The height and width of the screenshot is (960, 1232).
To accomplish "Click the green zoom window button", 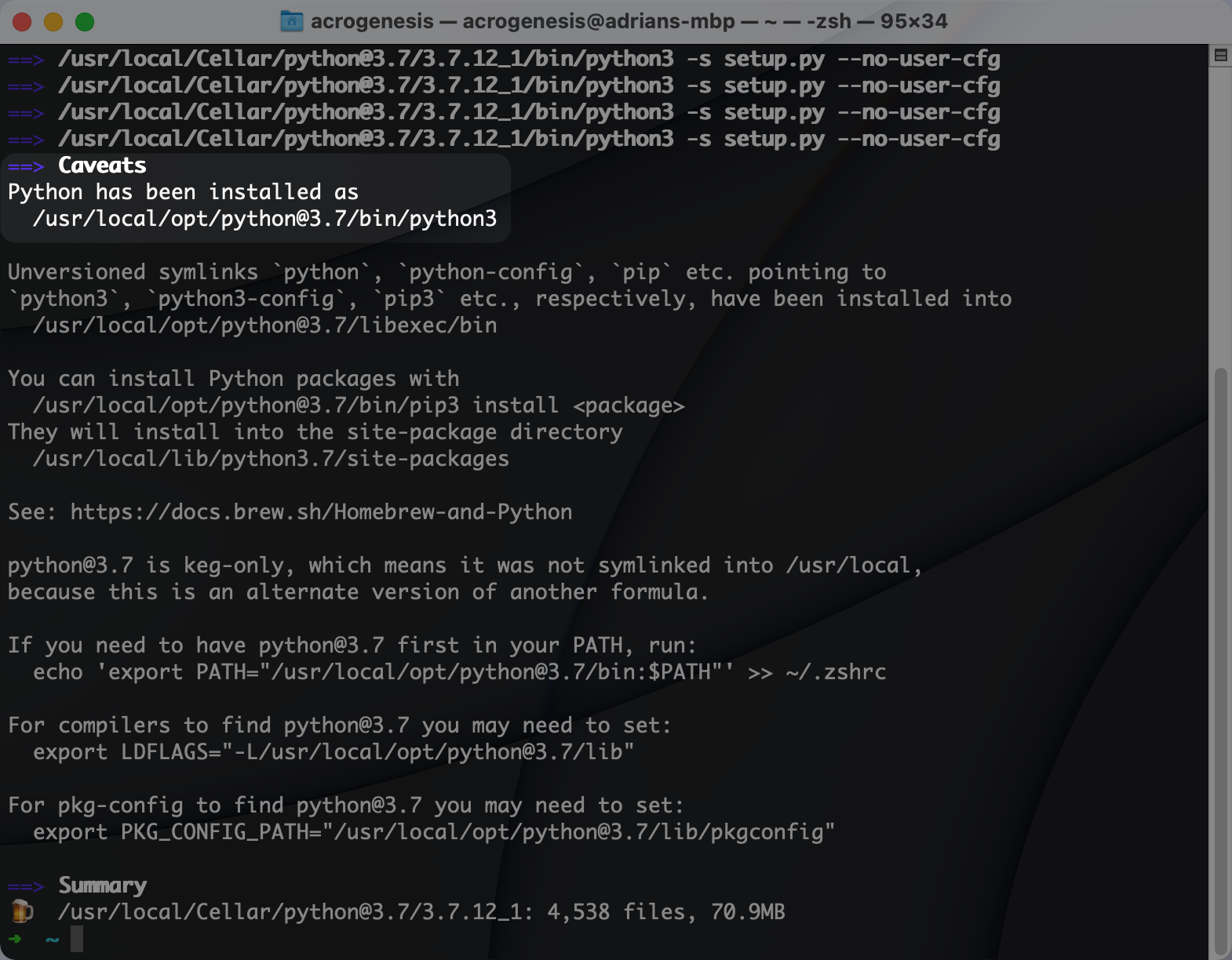I will click(85, 22).
